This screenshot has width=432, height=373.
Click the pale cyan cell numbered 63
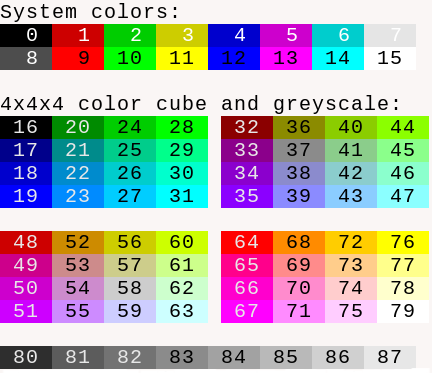point(182,311)
